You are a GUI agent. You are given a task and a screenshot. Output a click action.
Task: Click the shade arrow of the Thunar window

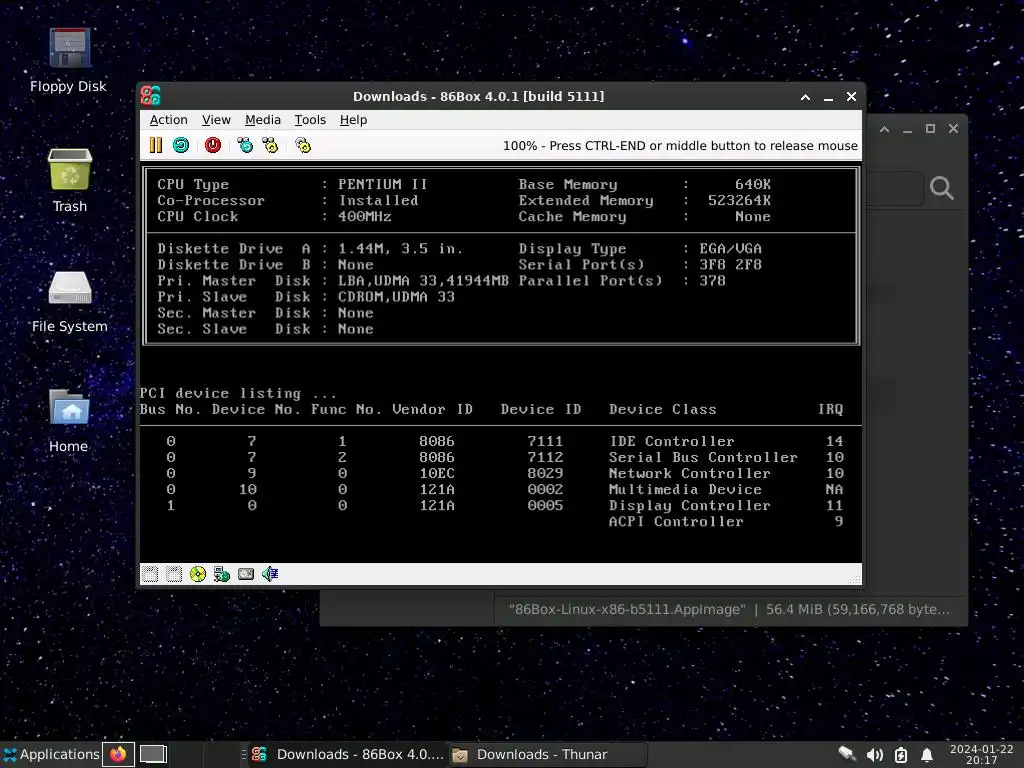[x=884, y=129]
